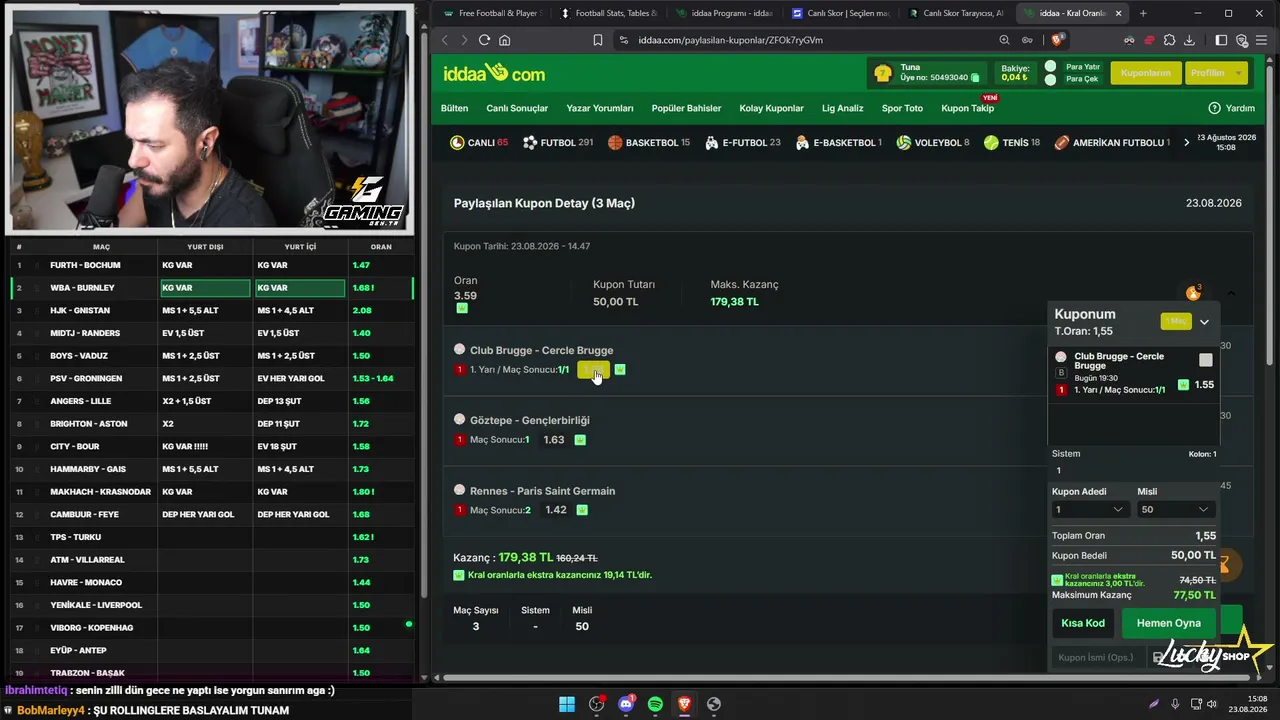1280x720 pixels.
Task: Copy the member number 50493040
Action: 975,78
